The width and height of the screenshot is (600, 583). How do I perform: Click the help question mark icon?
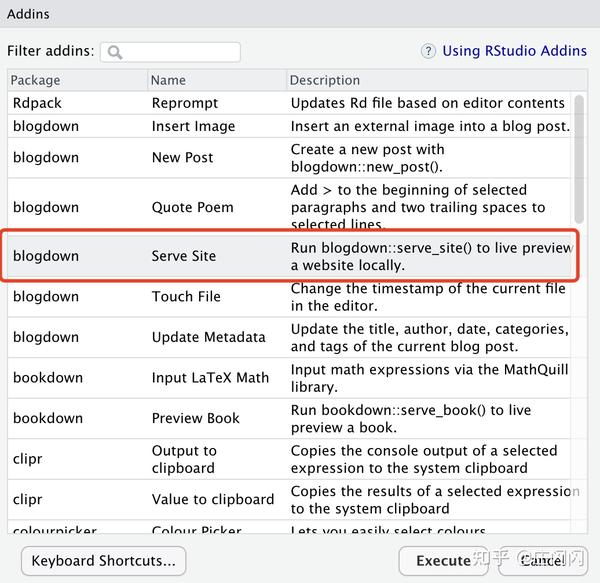[x=428, y=51]
